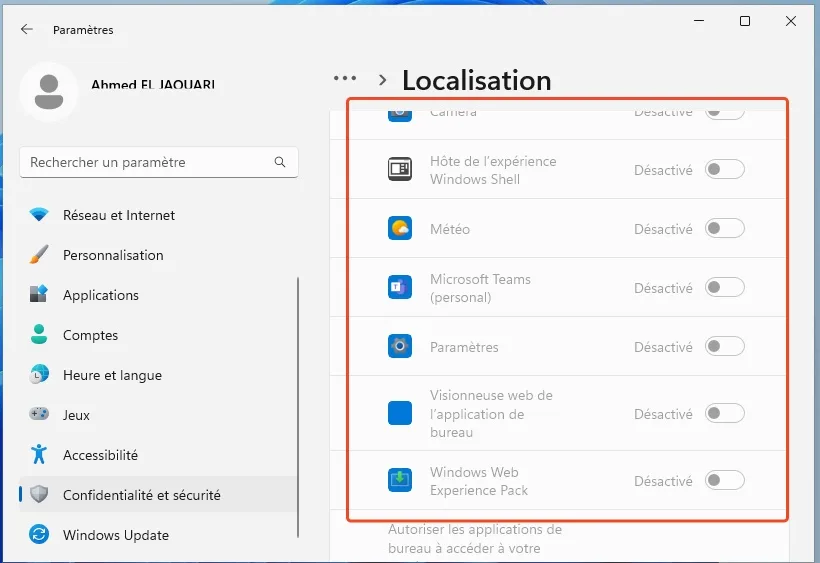This screenshot has height=563, width=820.
Task: Click the Réseau et Internet Wi-Fi icon
Action: pos(39,214)
